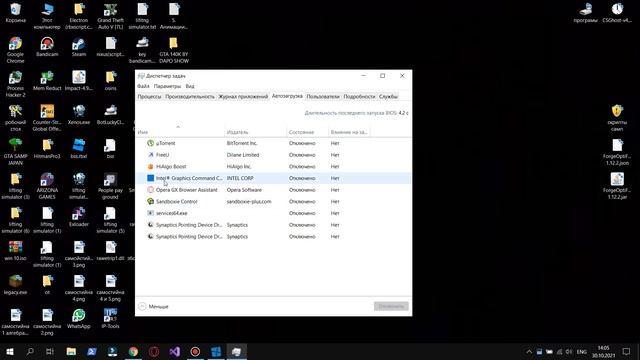Screen dimensions: 640x360
Task: Select INTEL CORP publisher cell
Action: 240,178
